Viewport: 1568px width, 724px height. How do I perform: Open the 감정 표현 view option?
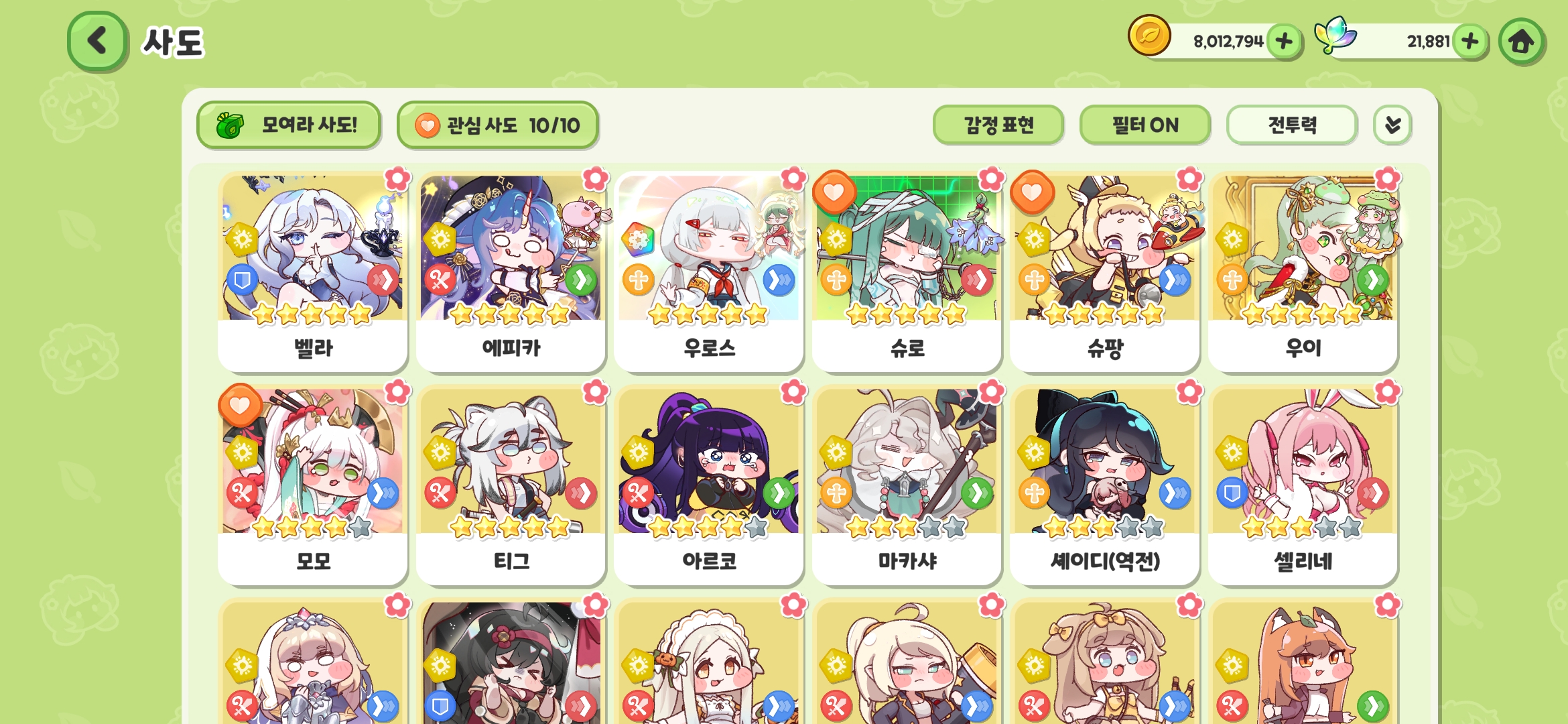998,125
